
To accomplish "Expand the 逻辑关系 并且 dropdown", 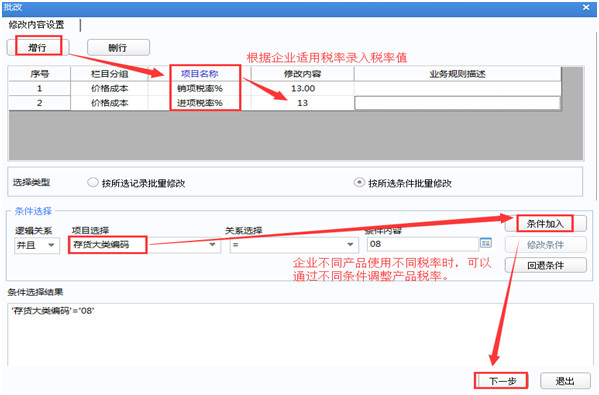I will tap(51, 245).
